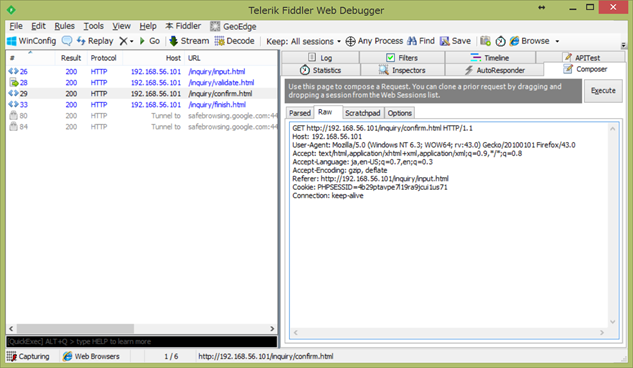Select tunnel session 84
This screenshot has width=633, height=368.
141,127
